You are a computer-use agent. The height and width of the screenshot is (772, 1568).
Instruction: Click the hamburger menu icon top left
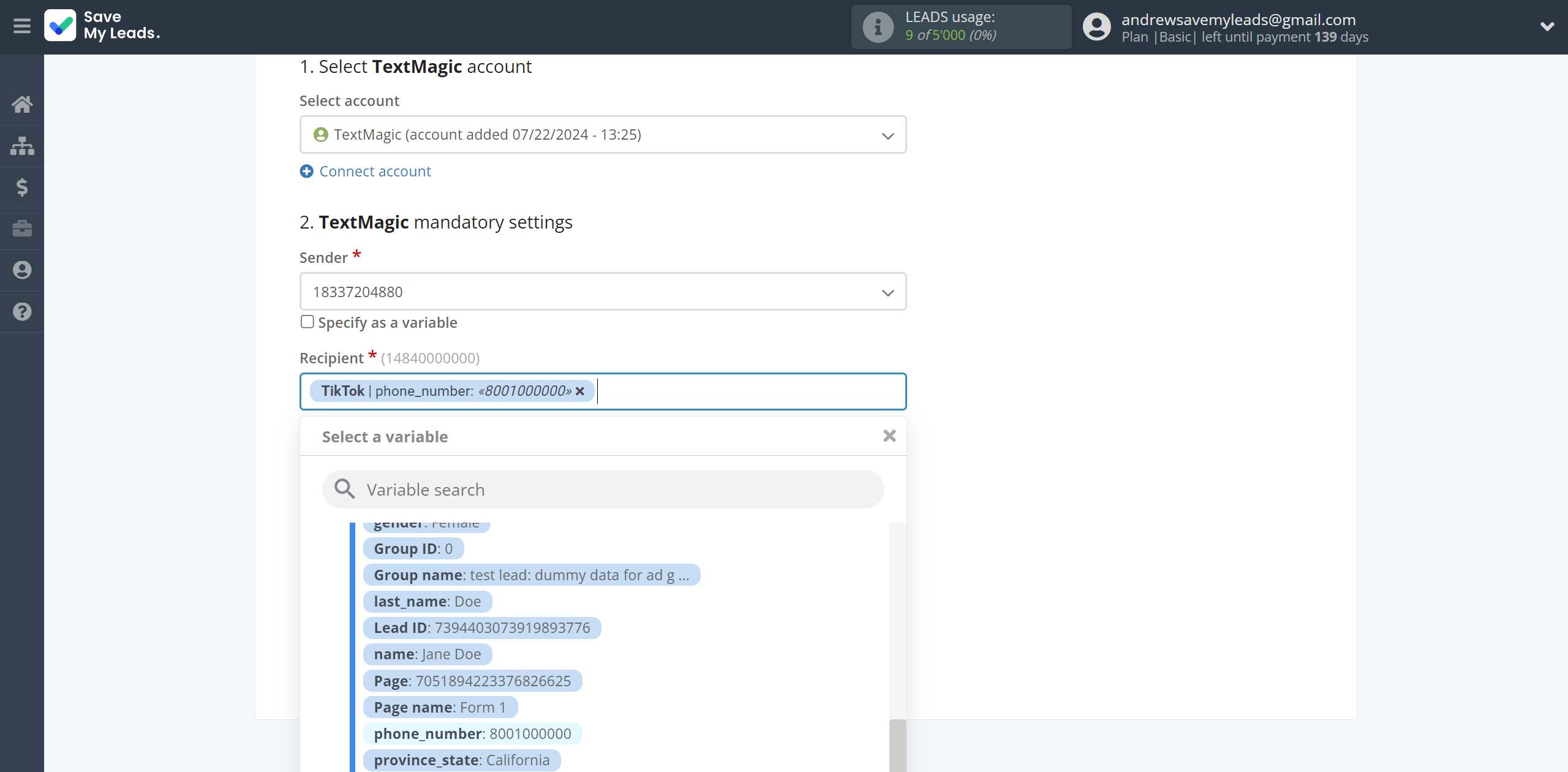[22, 26]
